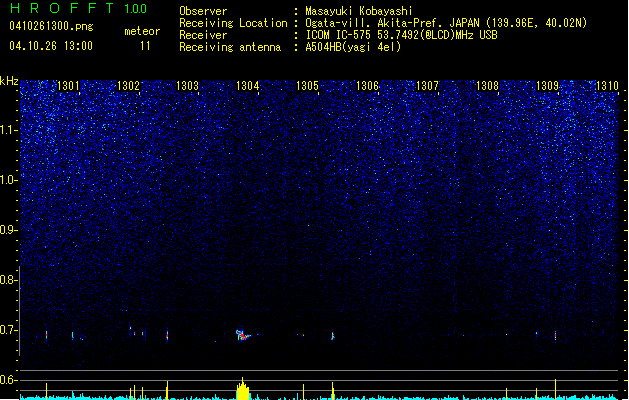Click the yellow intensity spike under 1309
Image resolution: width=629 pixels, height=400 pixels.
tap(556, 389)
